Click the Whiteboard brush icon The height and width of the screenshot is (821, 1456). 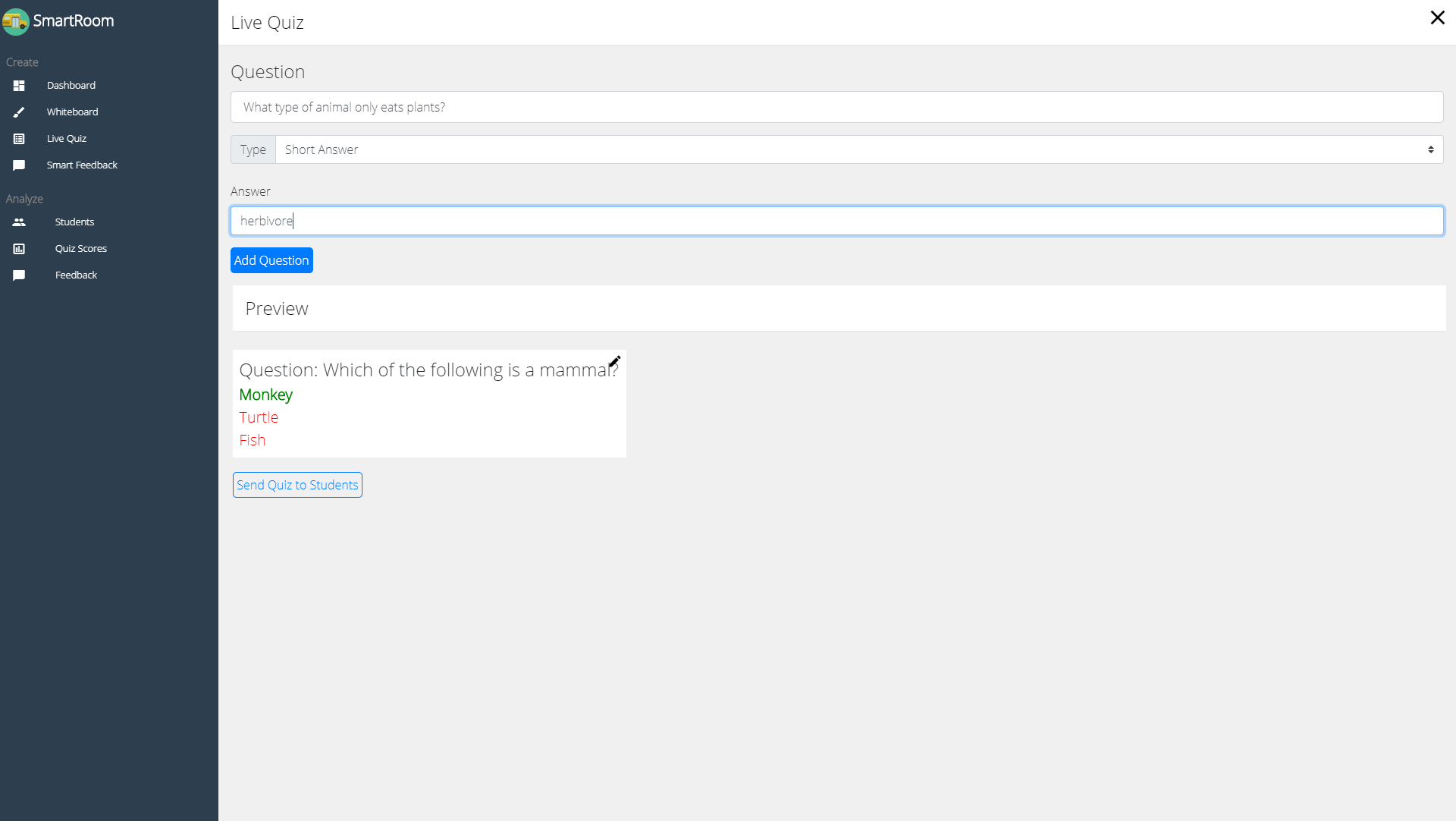coord(19,112)
